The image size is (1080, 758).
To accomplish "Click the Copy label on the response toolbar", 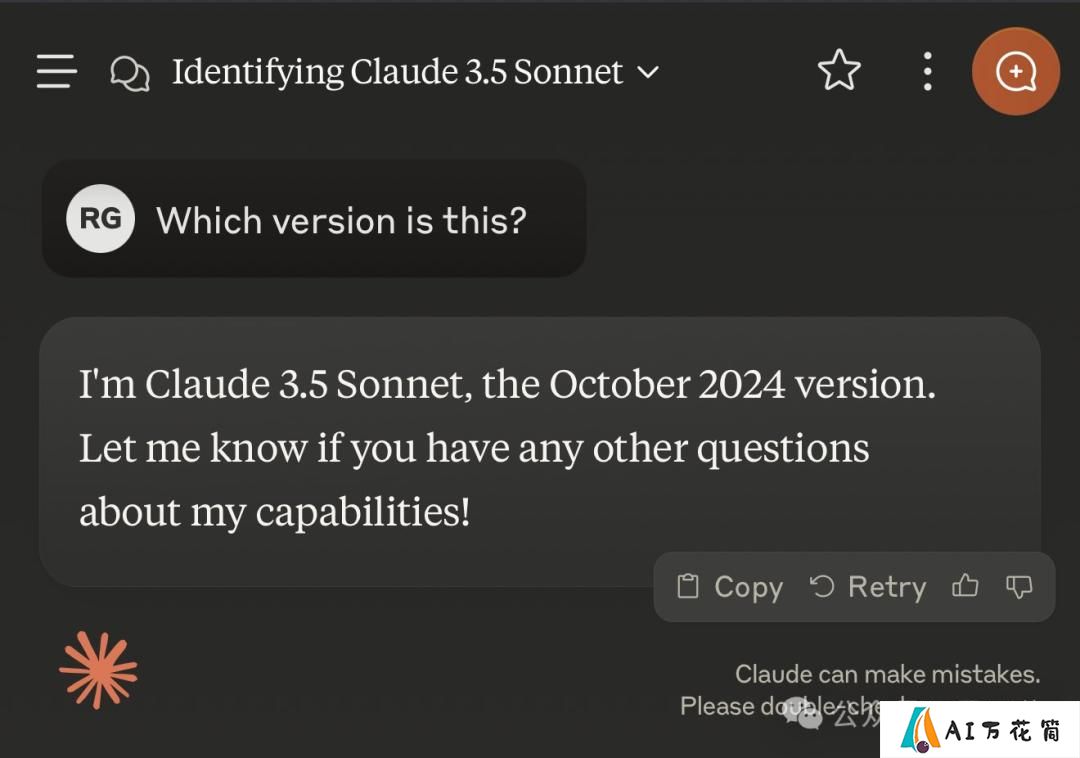I will click(x=749, y=587).
